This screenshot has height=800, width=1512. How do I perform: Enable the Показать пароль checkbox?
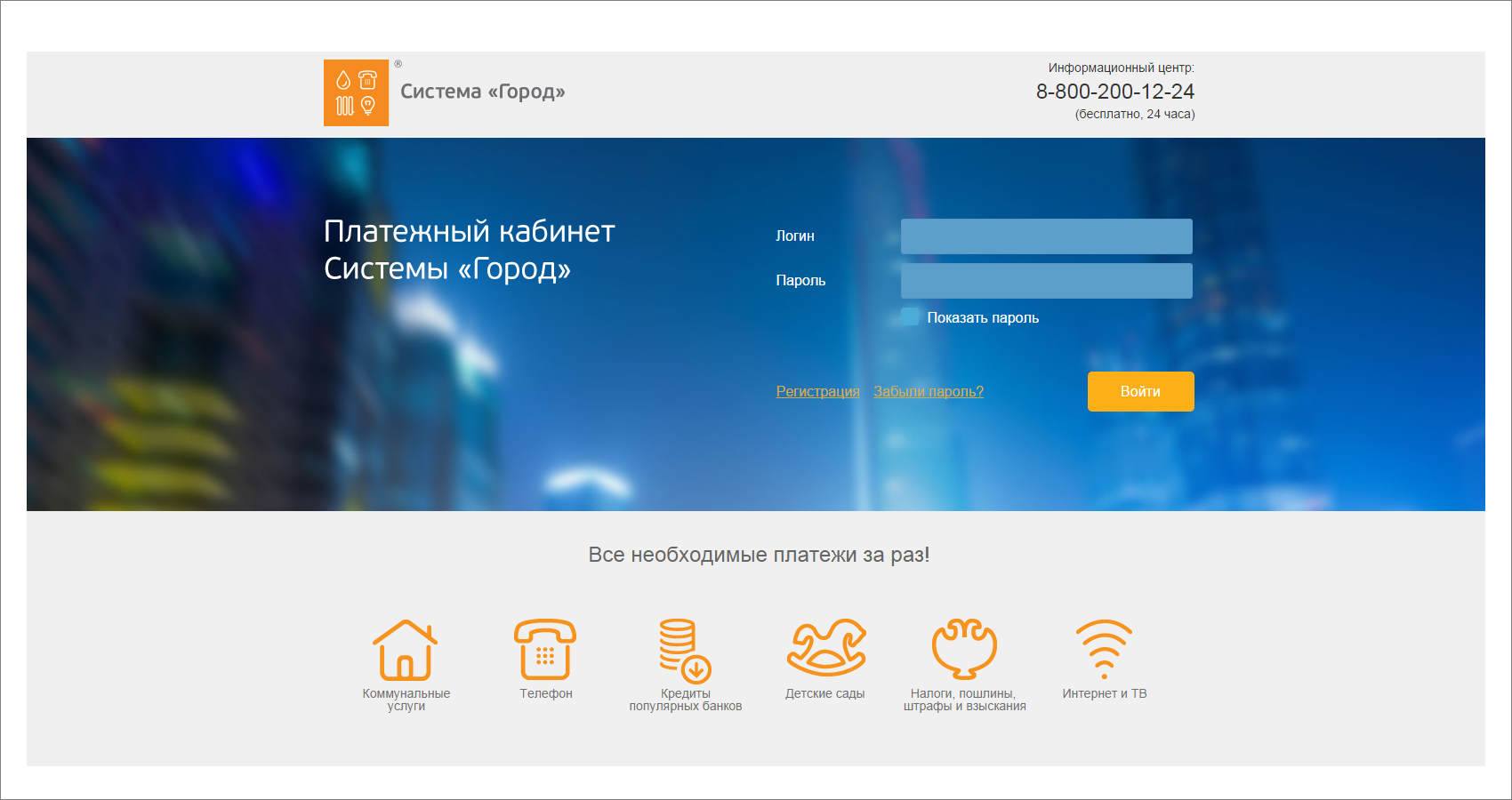coord(910,316)
